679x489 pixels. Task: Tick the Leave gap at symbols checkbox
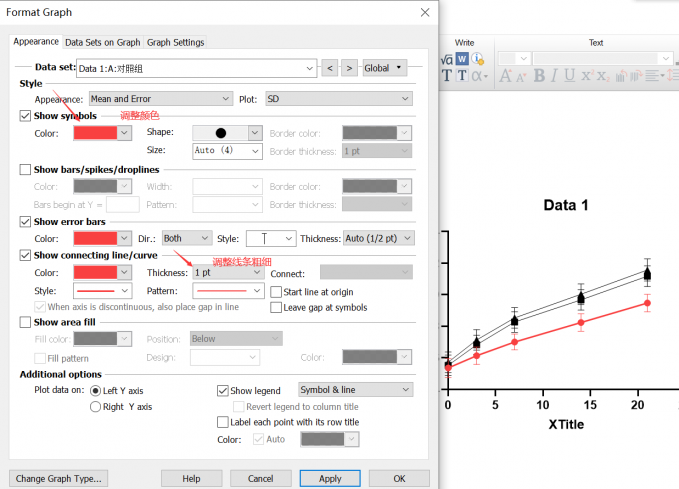point(276,307)
